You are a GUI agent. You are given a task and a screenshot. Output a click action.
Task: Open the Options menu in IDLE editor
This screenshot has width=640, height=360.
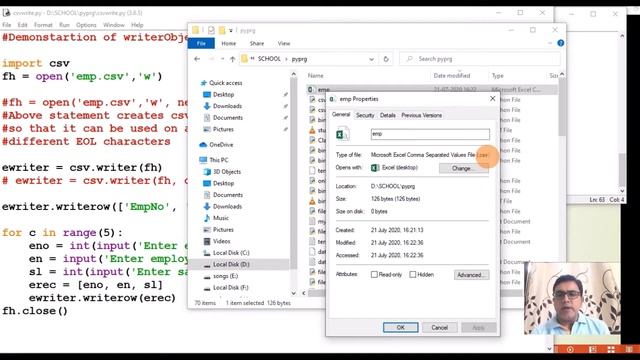click(86, 25)
